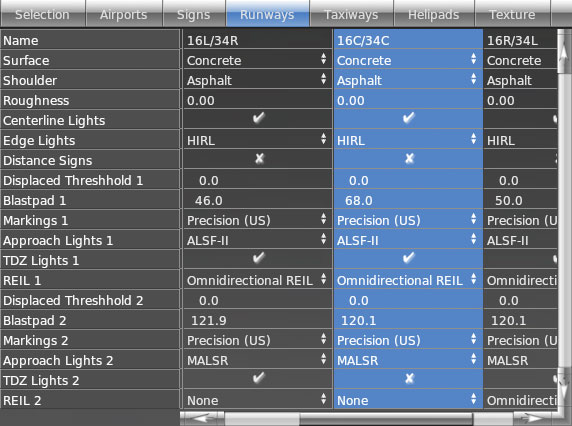Toggle TDZ Lights 1 for runway 16L/34R
Image resolution: width=572 pixels, height=426 pixels.
[x=258, y=259]
